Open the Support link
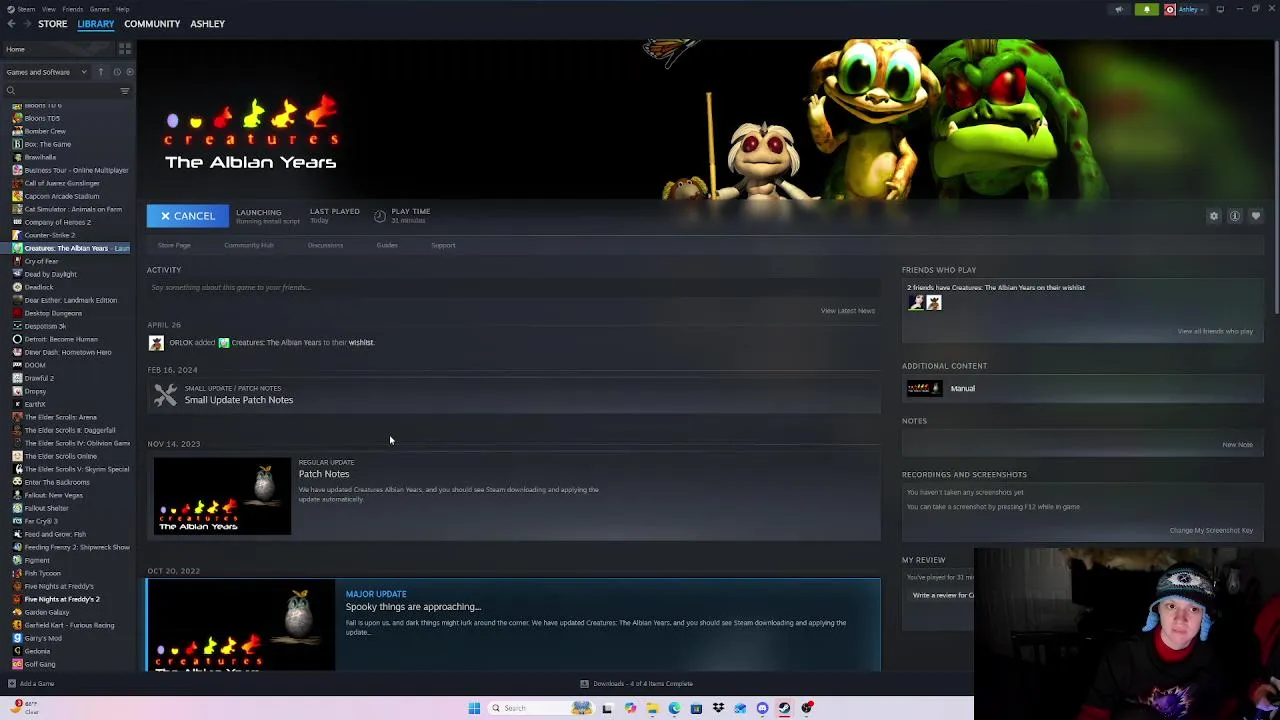Screen dimensions: 1280x720 443,245
